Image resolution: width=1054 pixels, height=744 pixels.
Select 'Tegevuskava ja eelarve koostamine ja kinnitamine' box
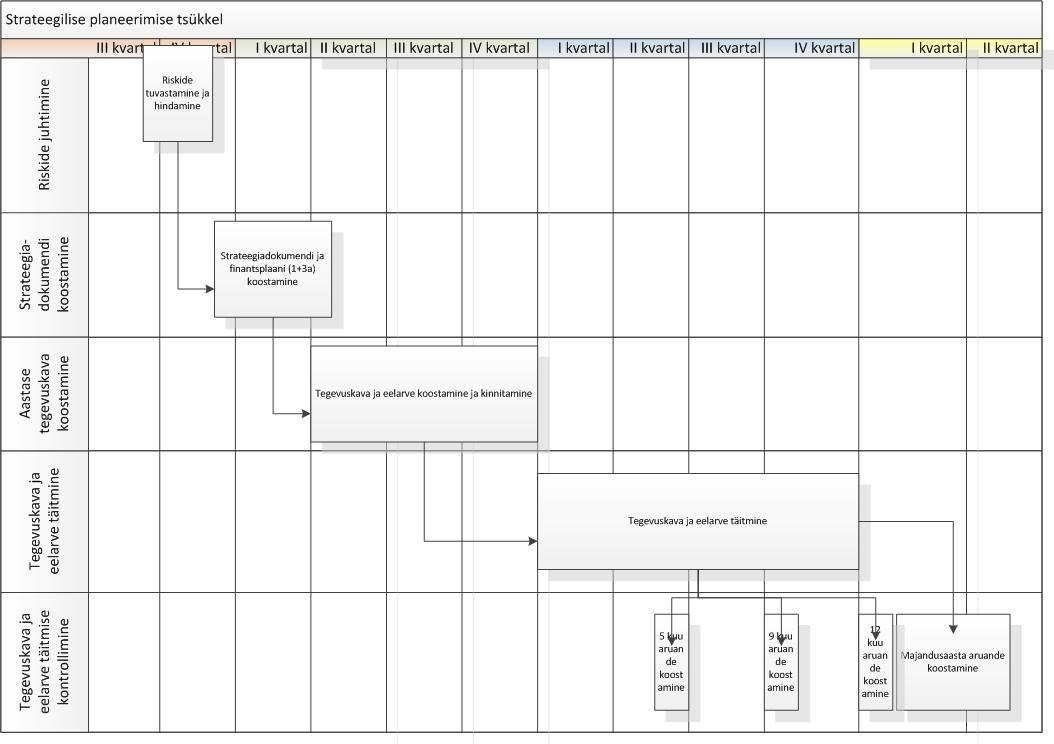tap(423, 394)
